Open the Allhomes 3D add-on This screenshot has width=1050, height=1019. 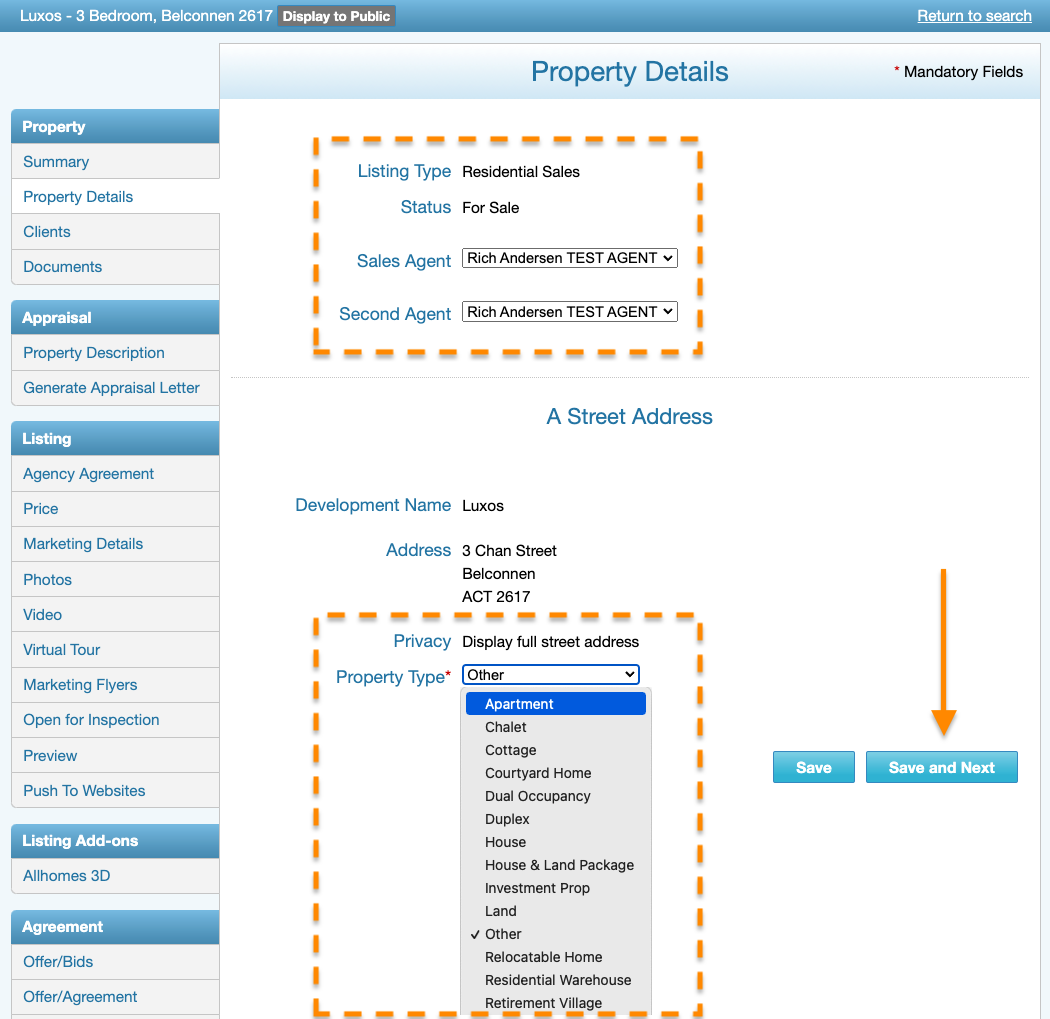[66, 875]
